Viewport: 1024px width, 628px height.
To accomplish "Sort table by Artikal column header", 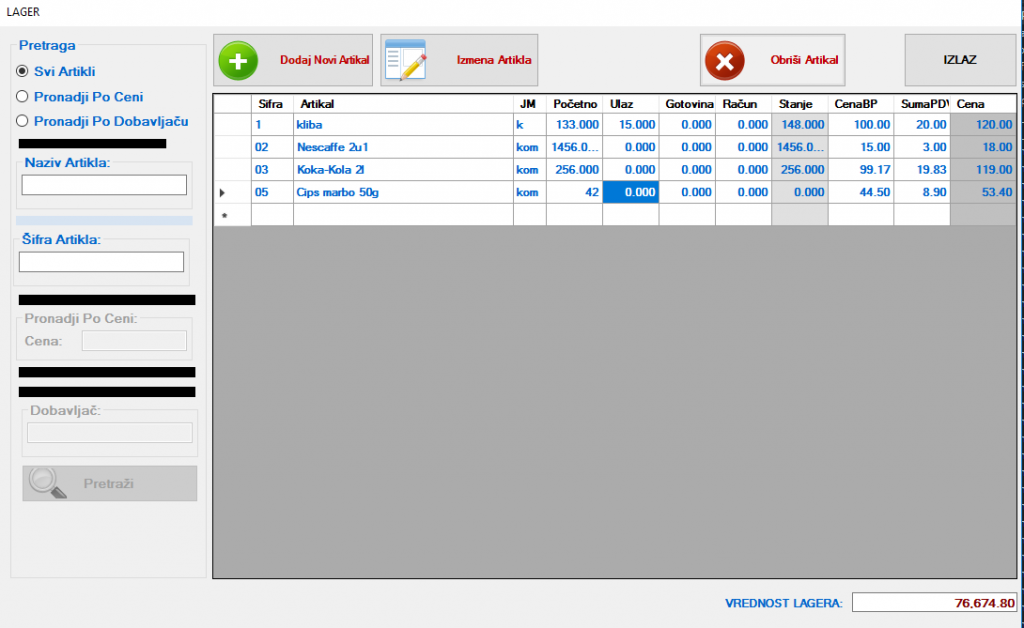I will click(402, 104).
